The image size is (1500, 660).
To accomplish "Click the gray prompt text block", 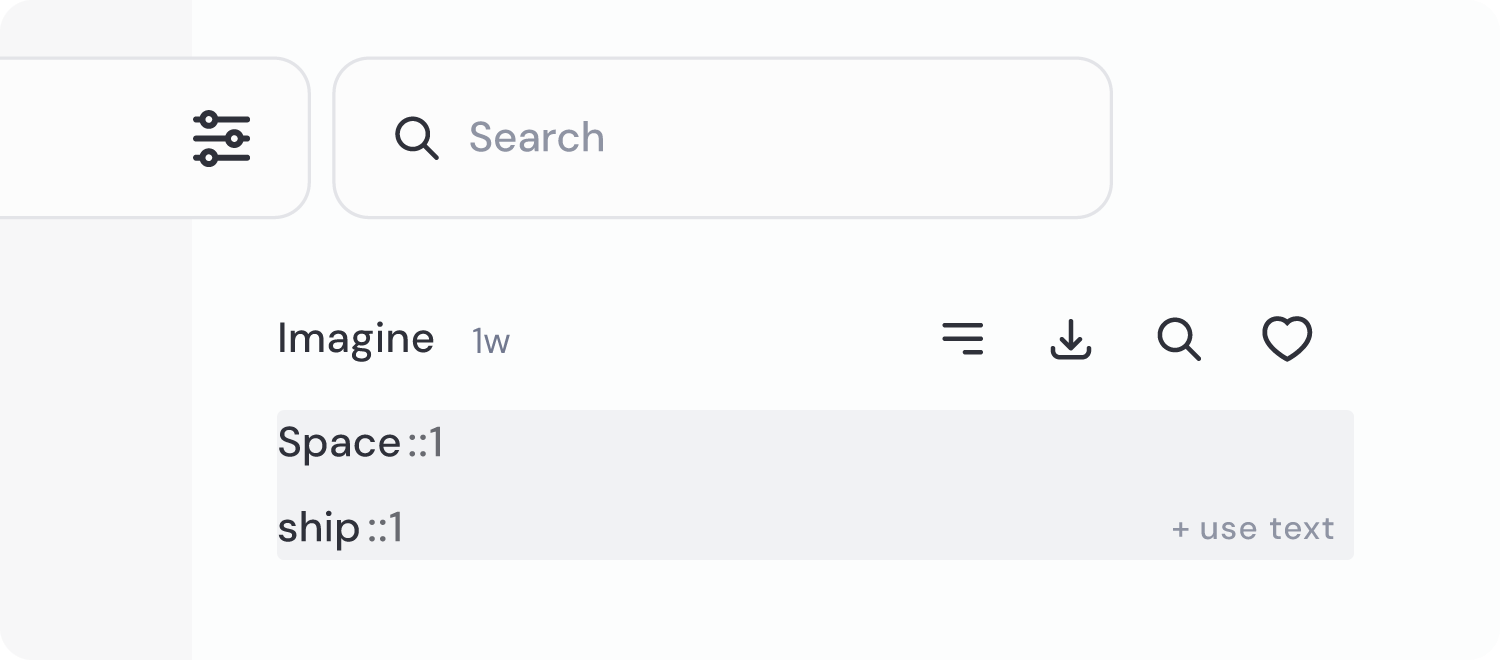I will (800, 470).
